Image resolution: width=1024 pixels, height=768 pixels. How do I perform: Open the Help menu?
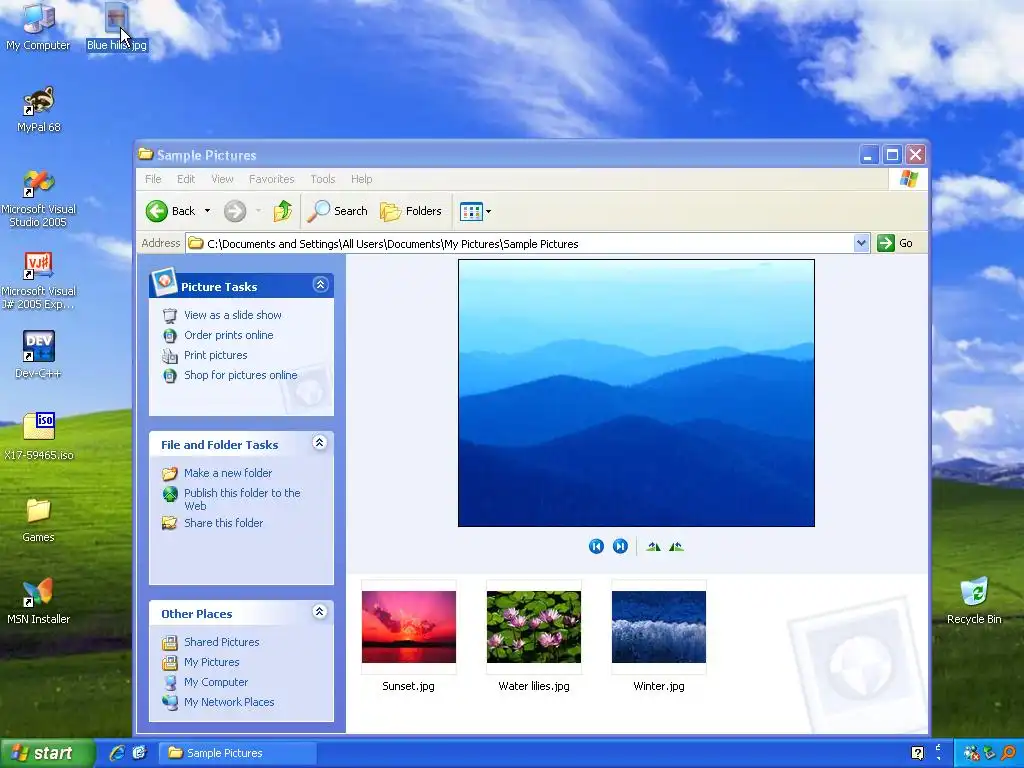361,179
